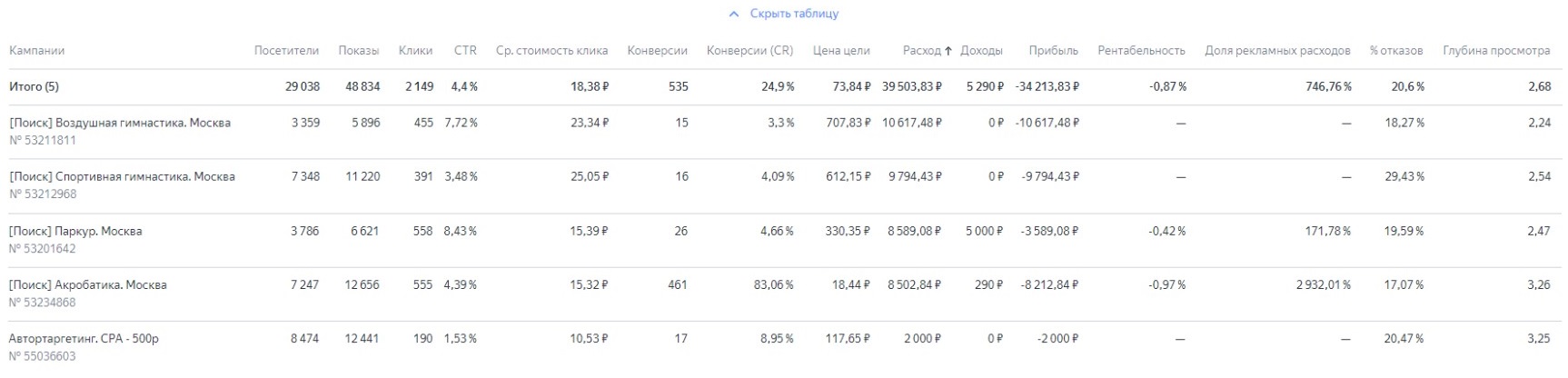Click the Скрыть таблицу link
The height and width of the screenshot is (378, 1568).
pyautogui.click(x=794, y=15)
